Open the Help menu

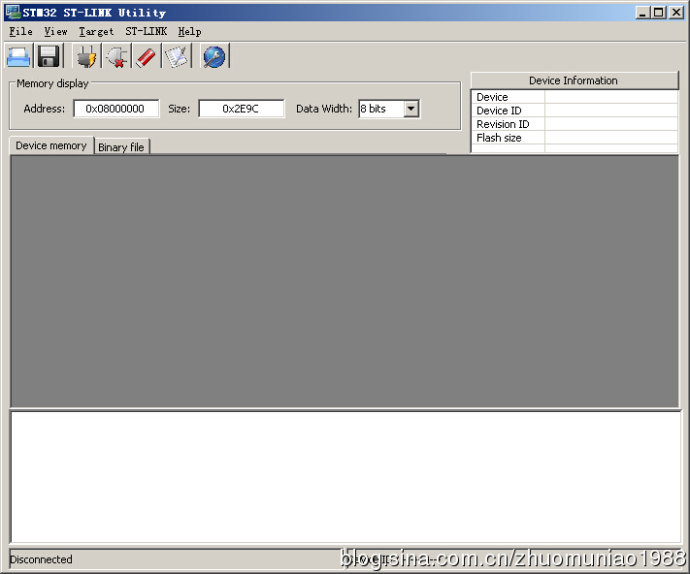click(189, 32)
